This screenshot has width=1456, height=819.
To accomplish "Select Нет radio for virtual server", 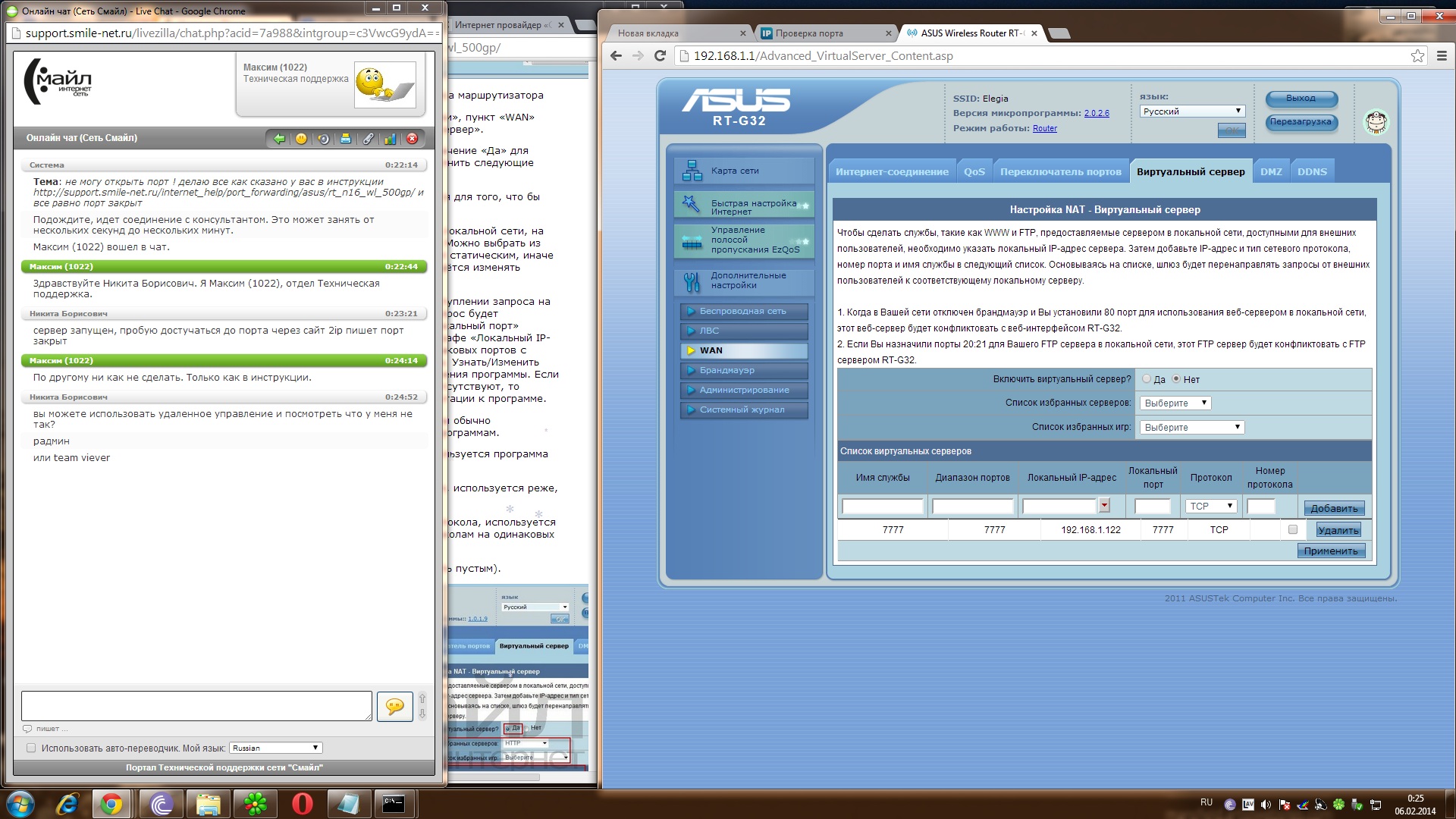I will click(1176, 379).
